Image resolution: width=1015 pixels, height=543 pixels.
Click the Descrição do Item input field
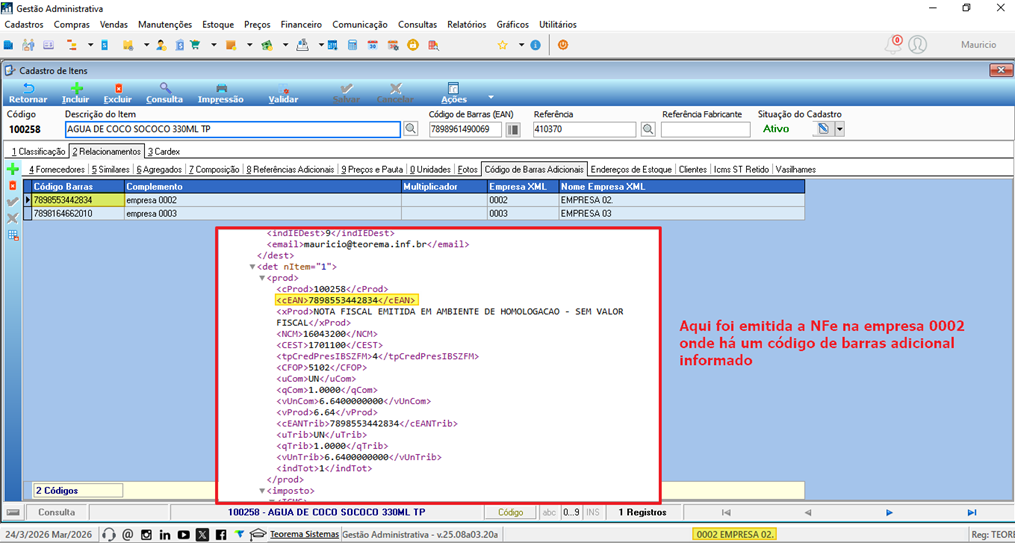point(232,129)
